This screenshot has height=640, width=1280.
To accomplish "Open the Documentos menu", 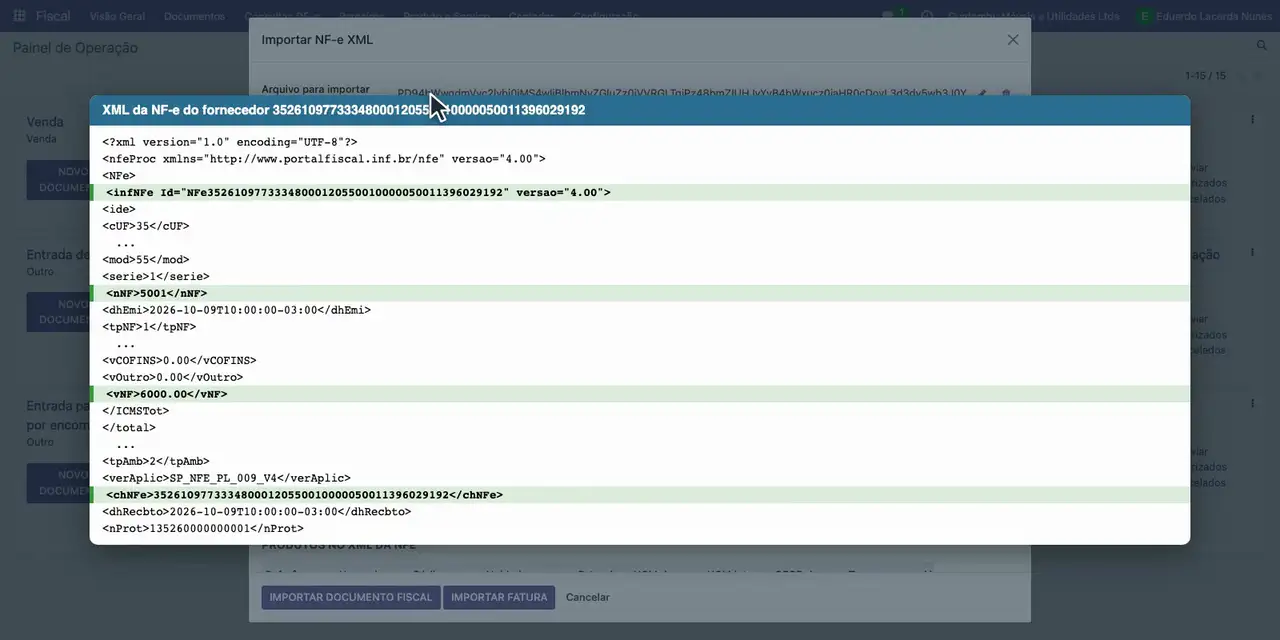I will [194, 17].
